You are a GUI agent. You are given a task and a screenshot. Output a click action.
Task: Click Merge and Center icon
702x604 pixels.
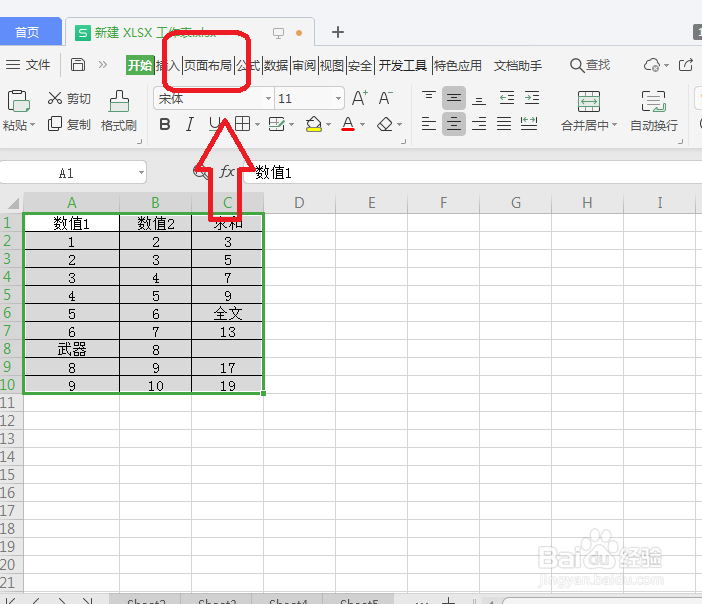coord(589,101)
